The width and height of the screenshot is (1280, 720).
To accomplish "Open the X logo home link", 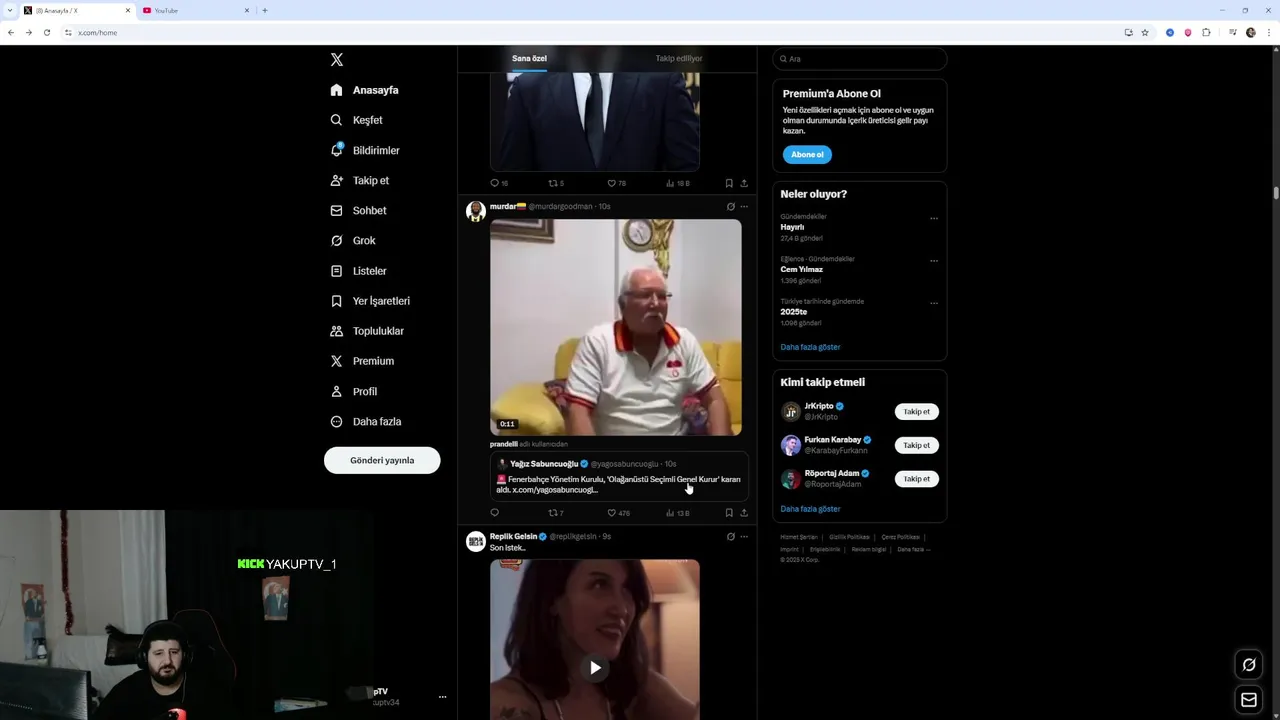I will click(x=337, y=60).
